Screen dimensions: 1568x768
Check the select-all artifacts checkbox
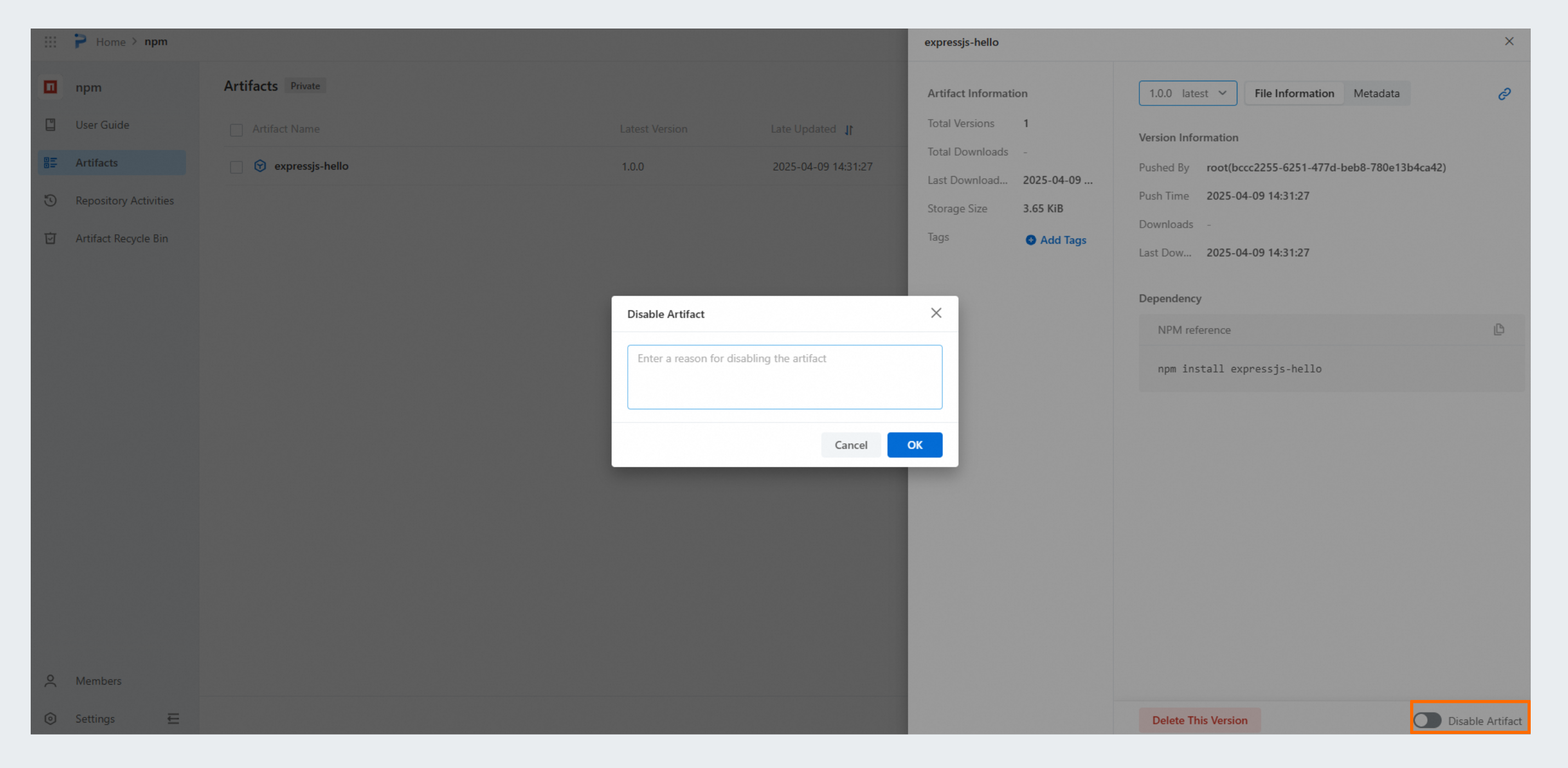[x=236, y=129]
